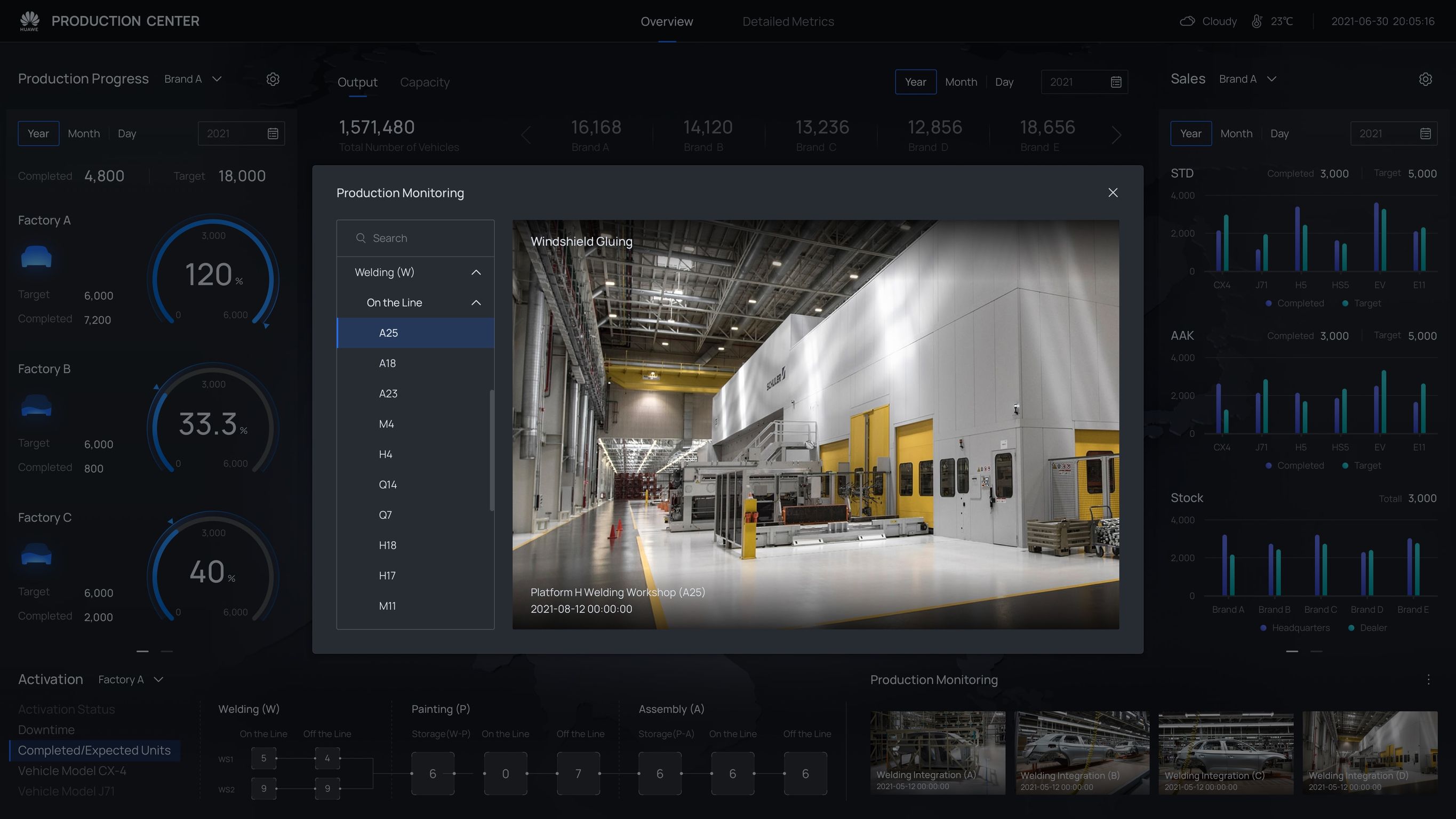Switch to the Detailed Metrics tab
The height and width of the screenshot is (819, 1456).
788,21
